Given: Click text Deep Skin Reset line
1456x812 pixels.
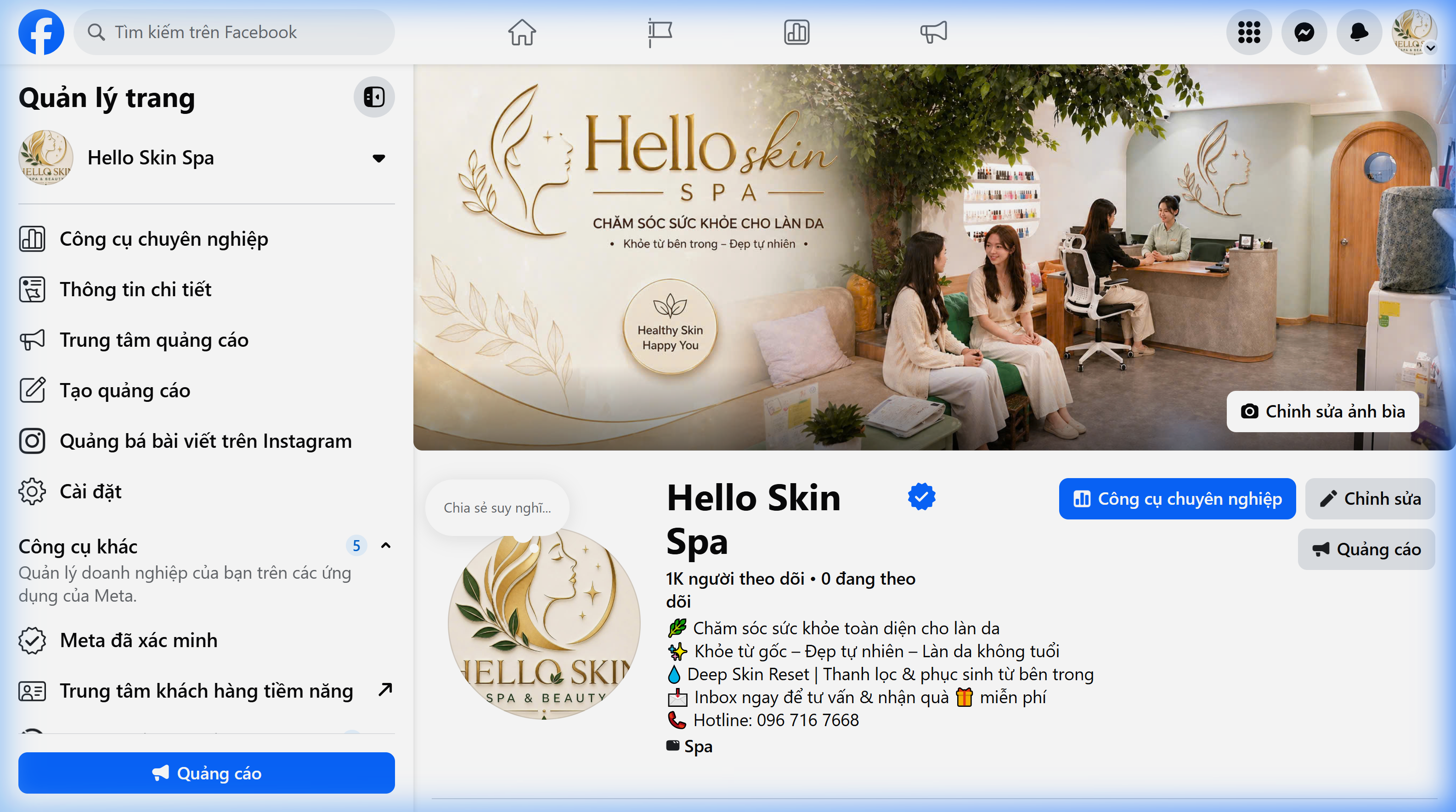Looking at the screenshot, I should [890, 674].
